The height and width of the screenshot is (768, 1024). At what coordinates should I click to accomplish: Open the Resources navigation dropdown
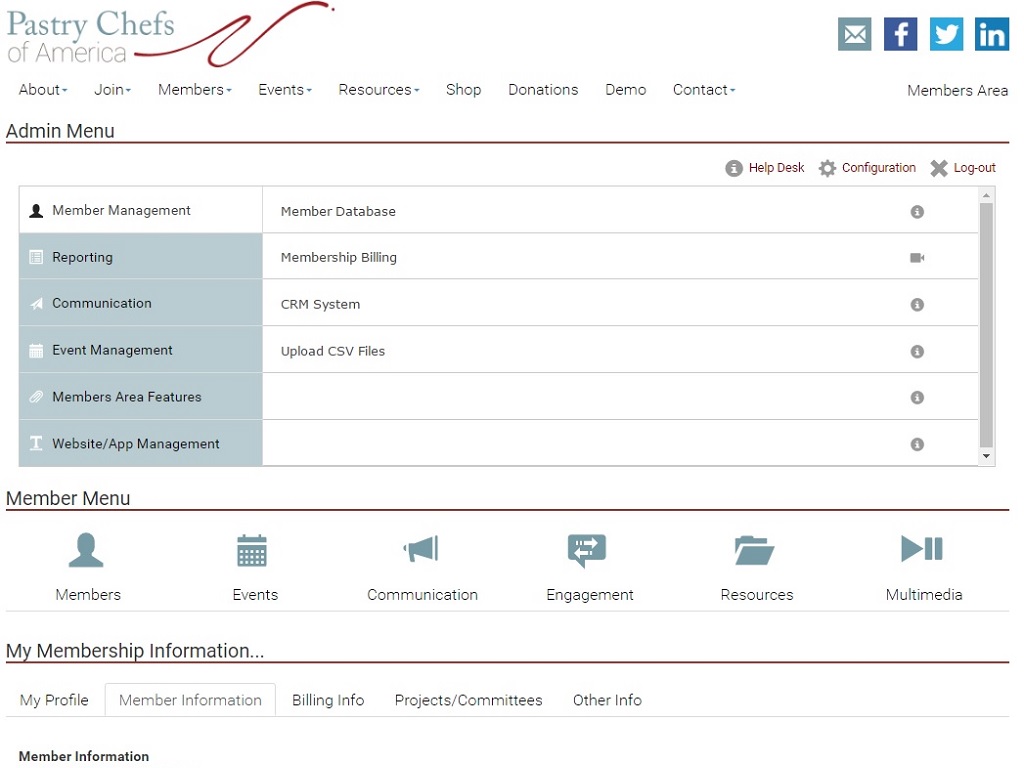point(378,90)
